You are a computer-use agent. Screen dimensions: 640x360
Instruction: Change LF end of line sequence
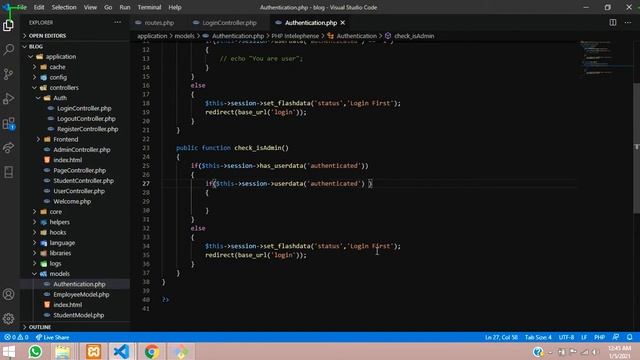[x=584, y=338]
